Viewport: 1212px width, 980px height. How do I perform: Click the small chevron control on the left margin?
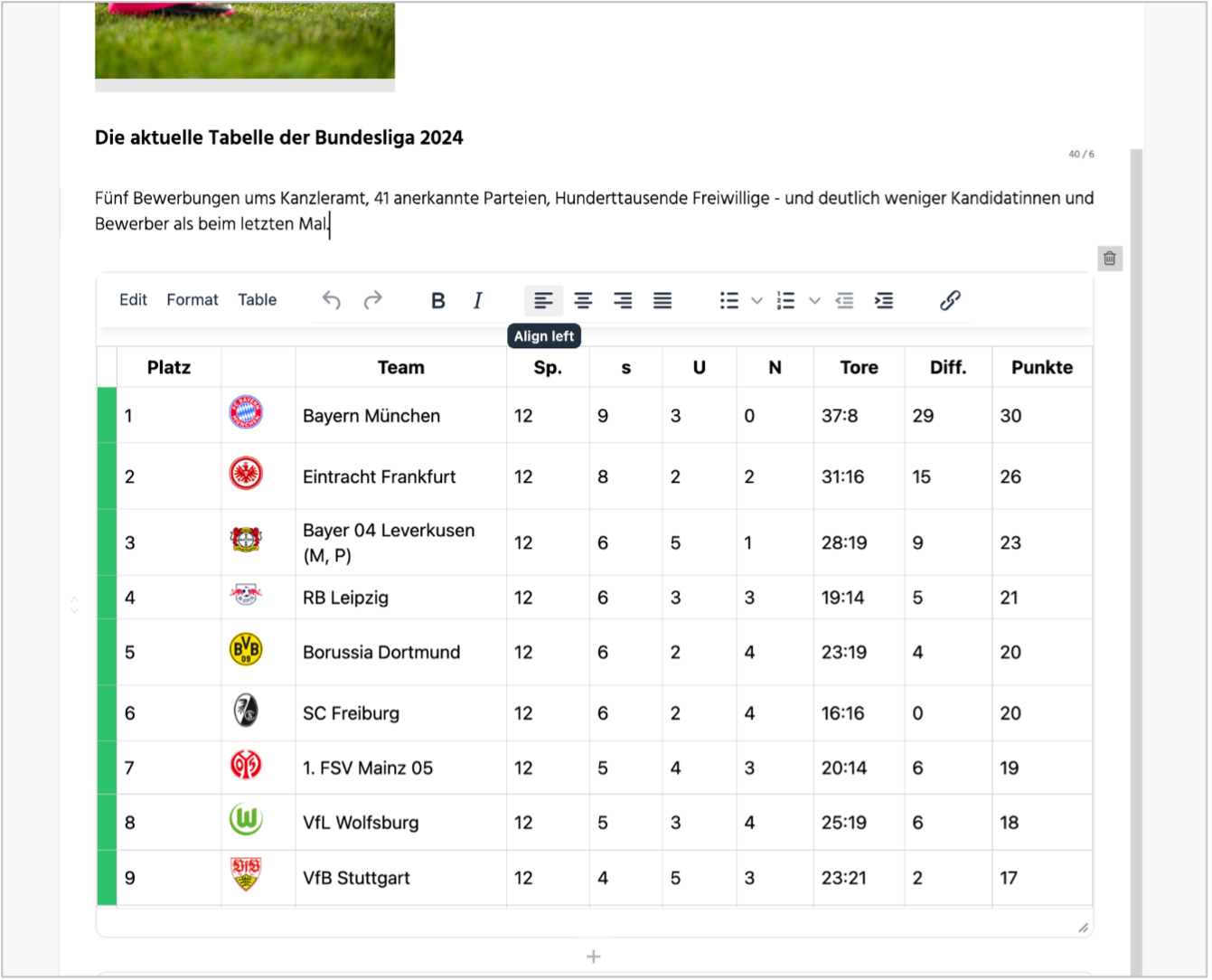(74, 603)
